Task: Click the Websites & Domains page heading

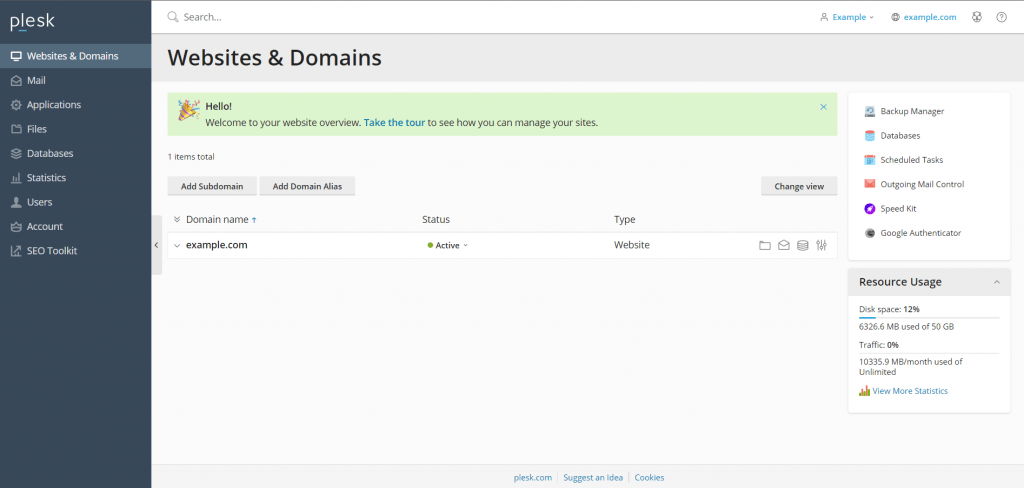Action: (x=274, y=57)
